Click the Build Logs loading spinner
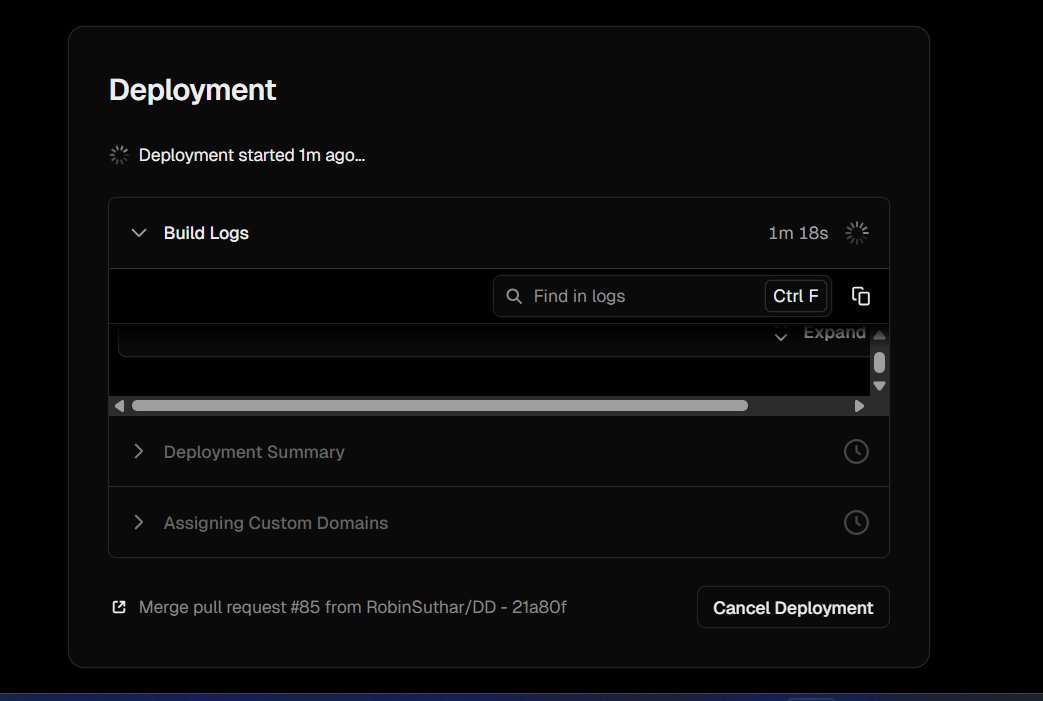 click(857, 233)
